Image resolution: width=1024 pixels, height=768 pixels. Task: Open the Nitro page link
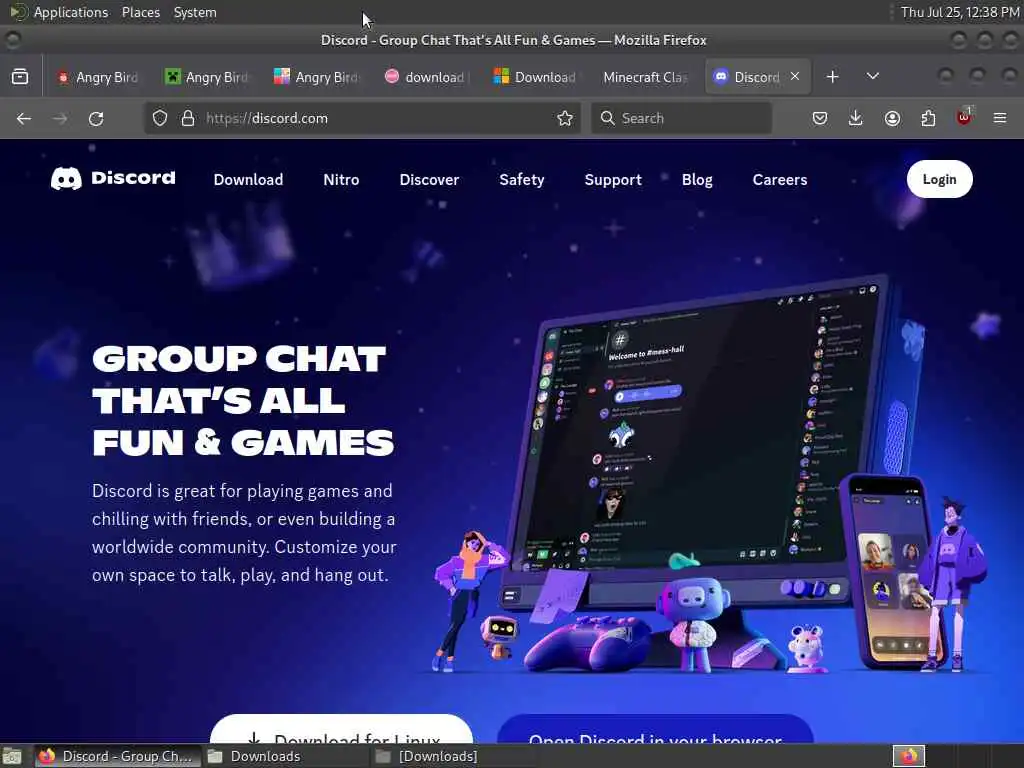coord(341,180)
